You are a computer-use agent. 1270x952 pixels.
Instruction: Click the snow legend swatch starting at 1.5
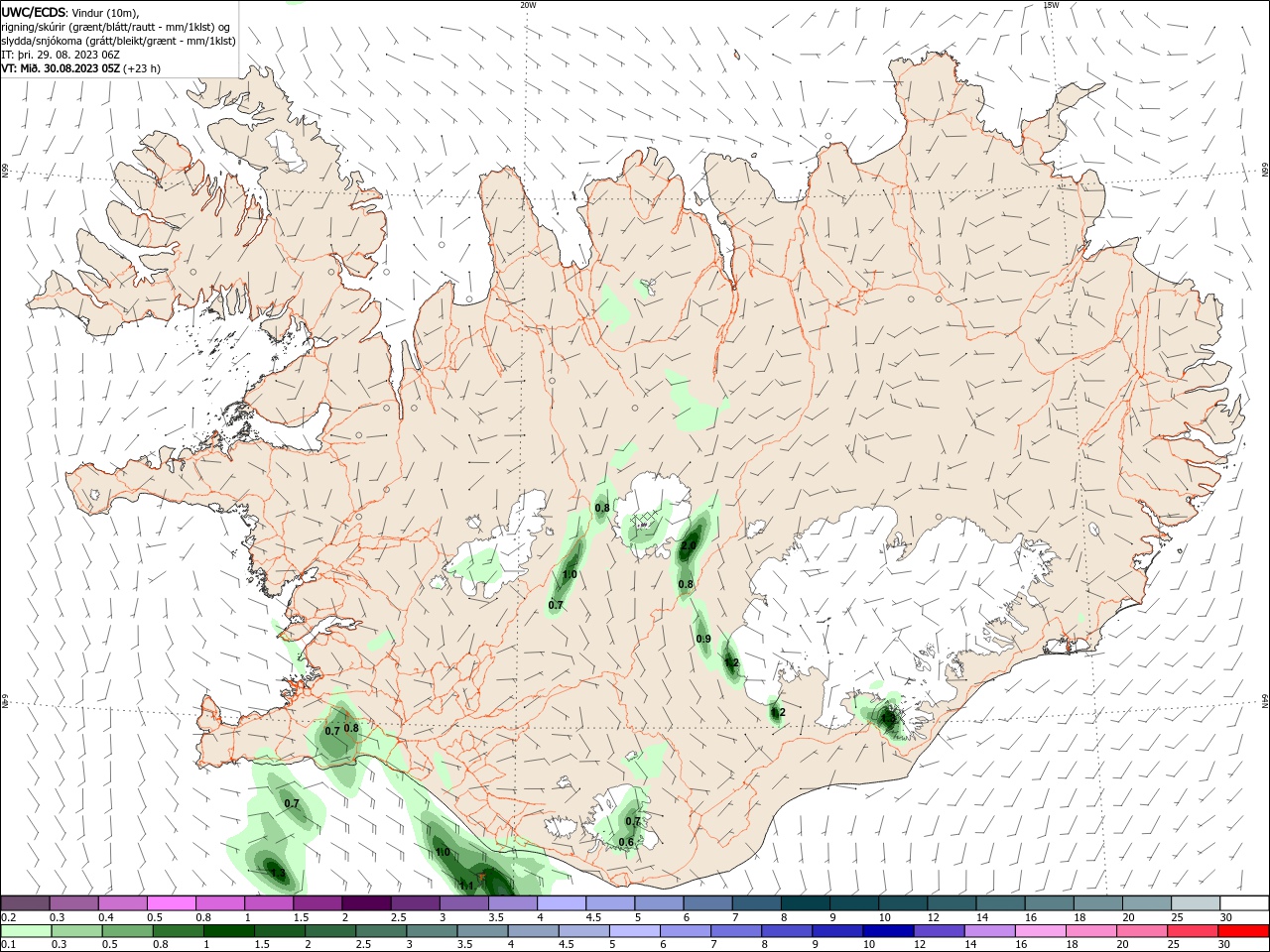click(317, 902)
